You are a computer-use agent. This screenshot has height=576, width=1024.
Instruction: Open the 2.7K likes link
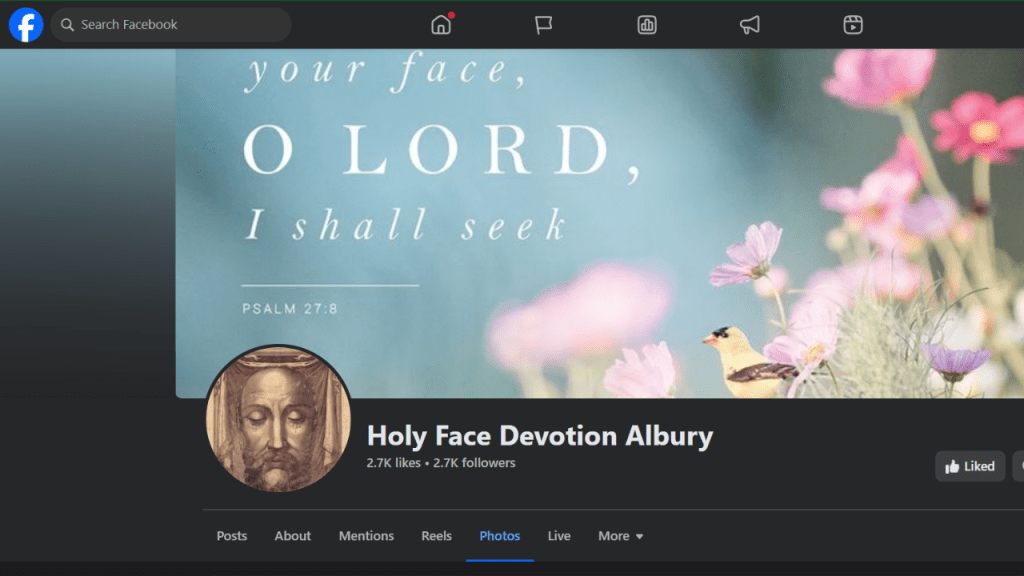pyautogui.click(x=393, y=463)
